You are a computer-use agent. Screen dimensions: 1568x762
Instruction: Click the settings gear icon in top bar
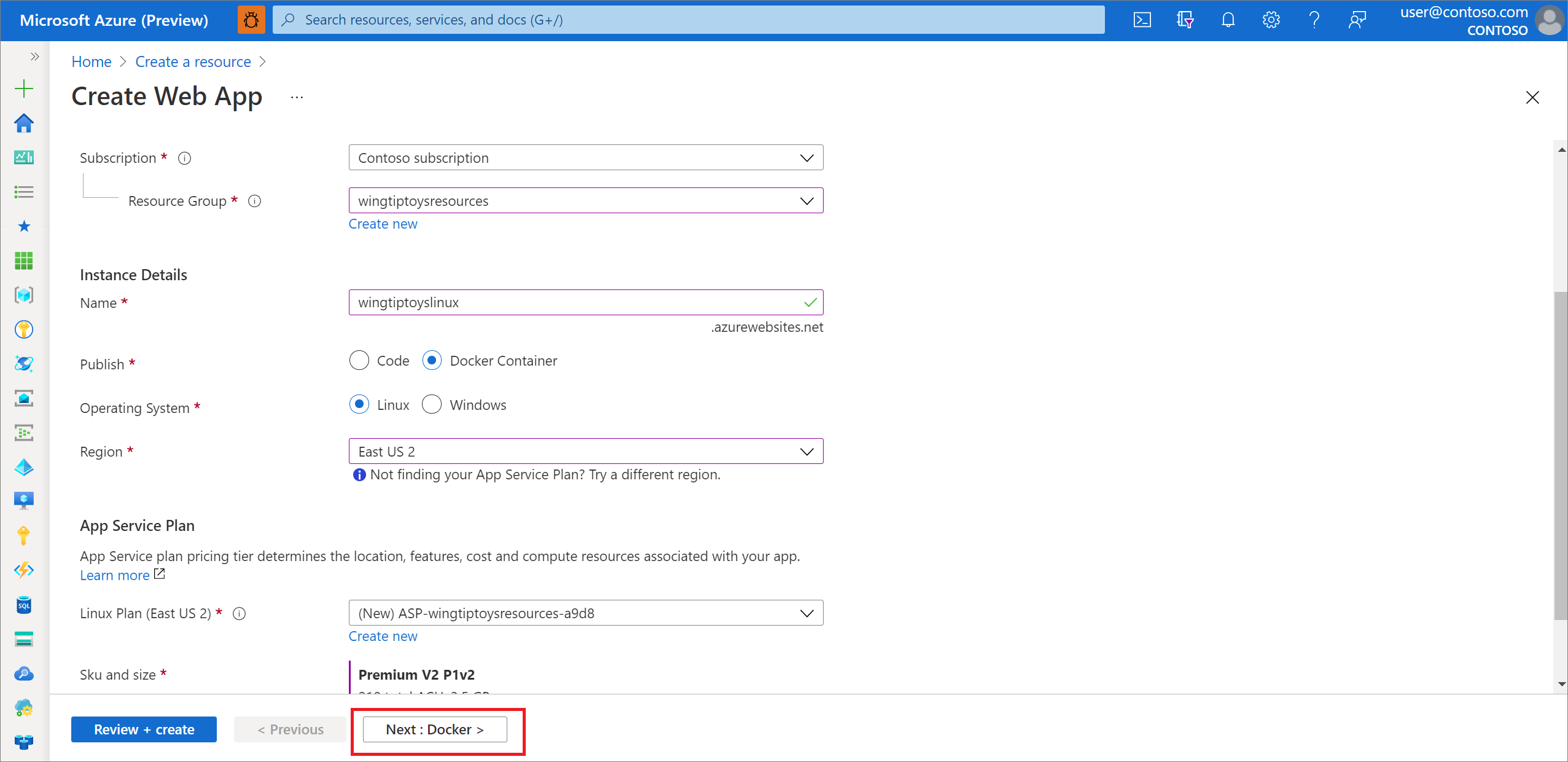[1271, 19]
